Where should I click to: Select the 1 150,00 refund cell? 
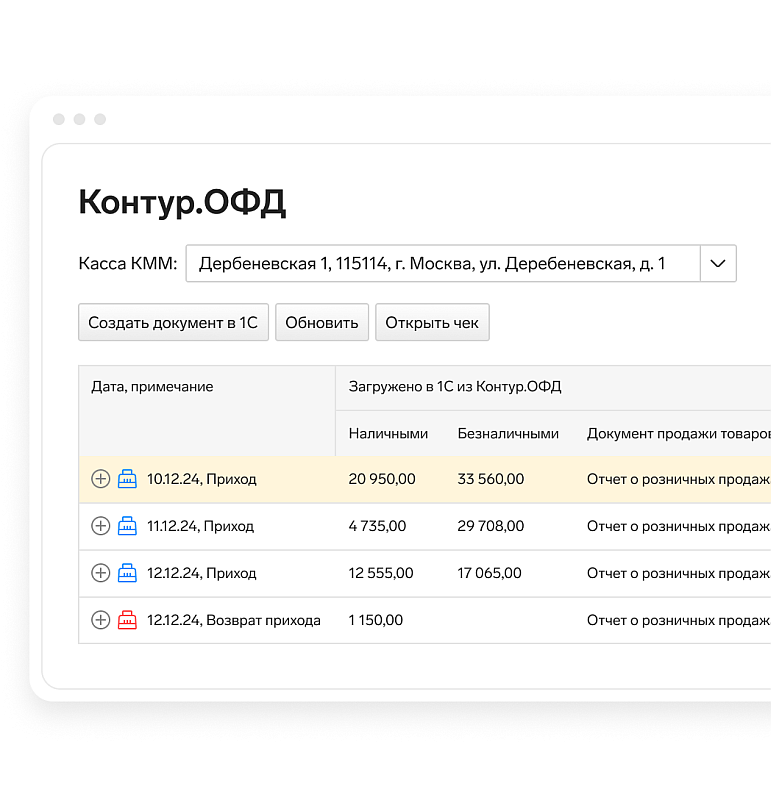376,620
